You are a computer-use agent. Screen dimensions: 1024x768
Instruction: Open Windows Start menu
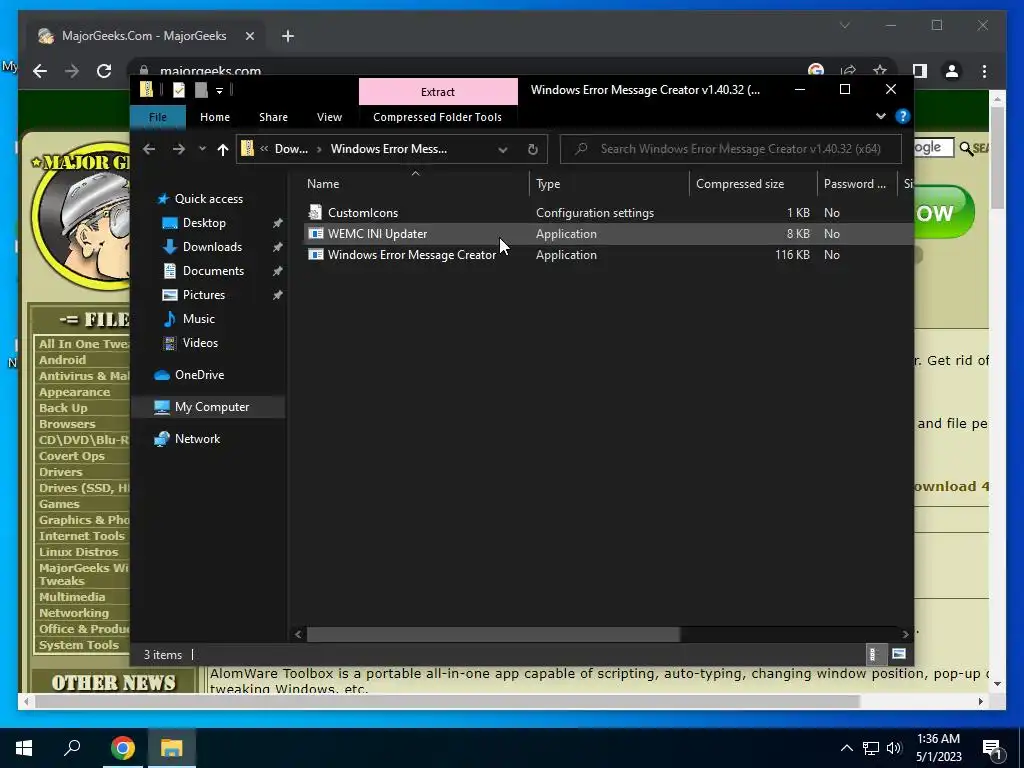[24, 748]
